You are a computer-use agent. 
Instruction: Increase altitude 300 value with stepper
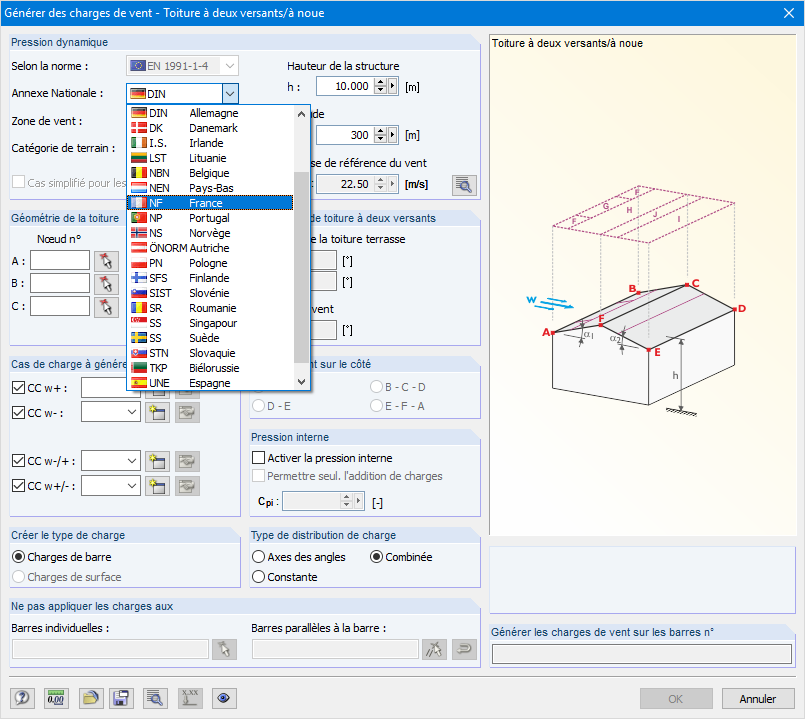pyautogui.click(x=380, y=131)
